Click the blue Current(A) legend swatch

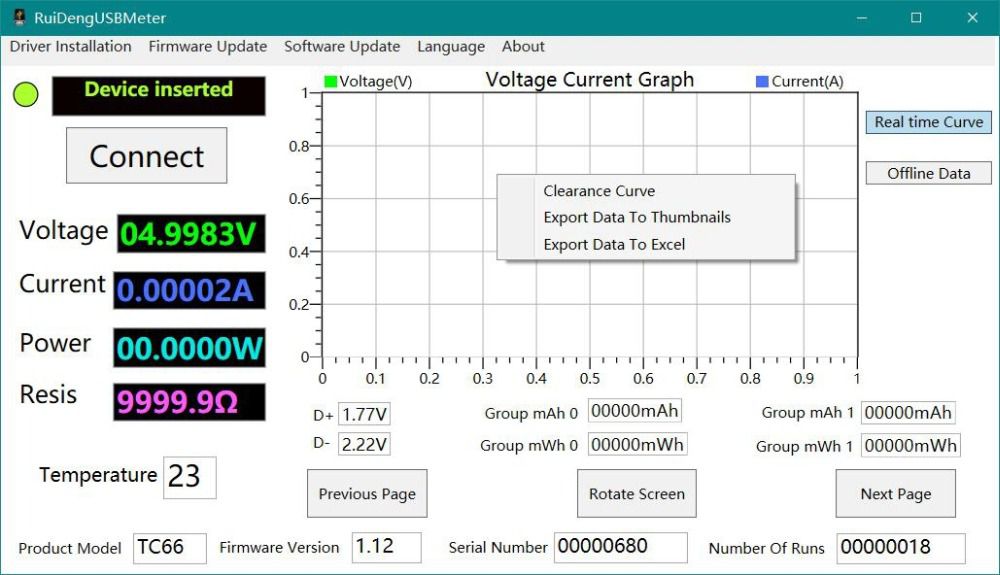[762, 82]
